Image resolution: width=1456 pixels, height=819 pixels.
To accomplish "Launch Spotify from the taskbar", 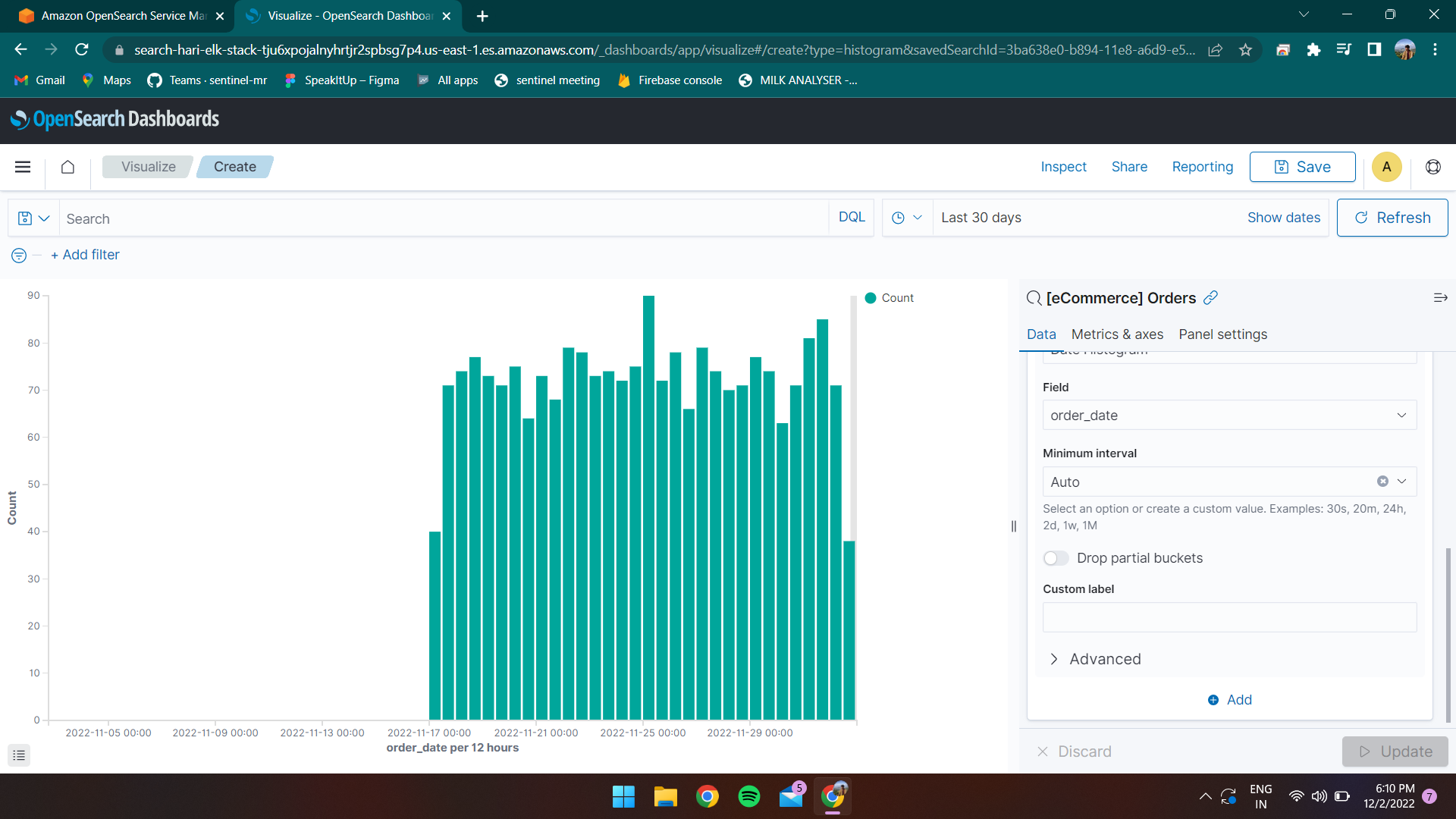I will tap(749, 796).
